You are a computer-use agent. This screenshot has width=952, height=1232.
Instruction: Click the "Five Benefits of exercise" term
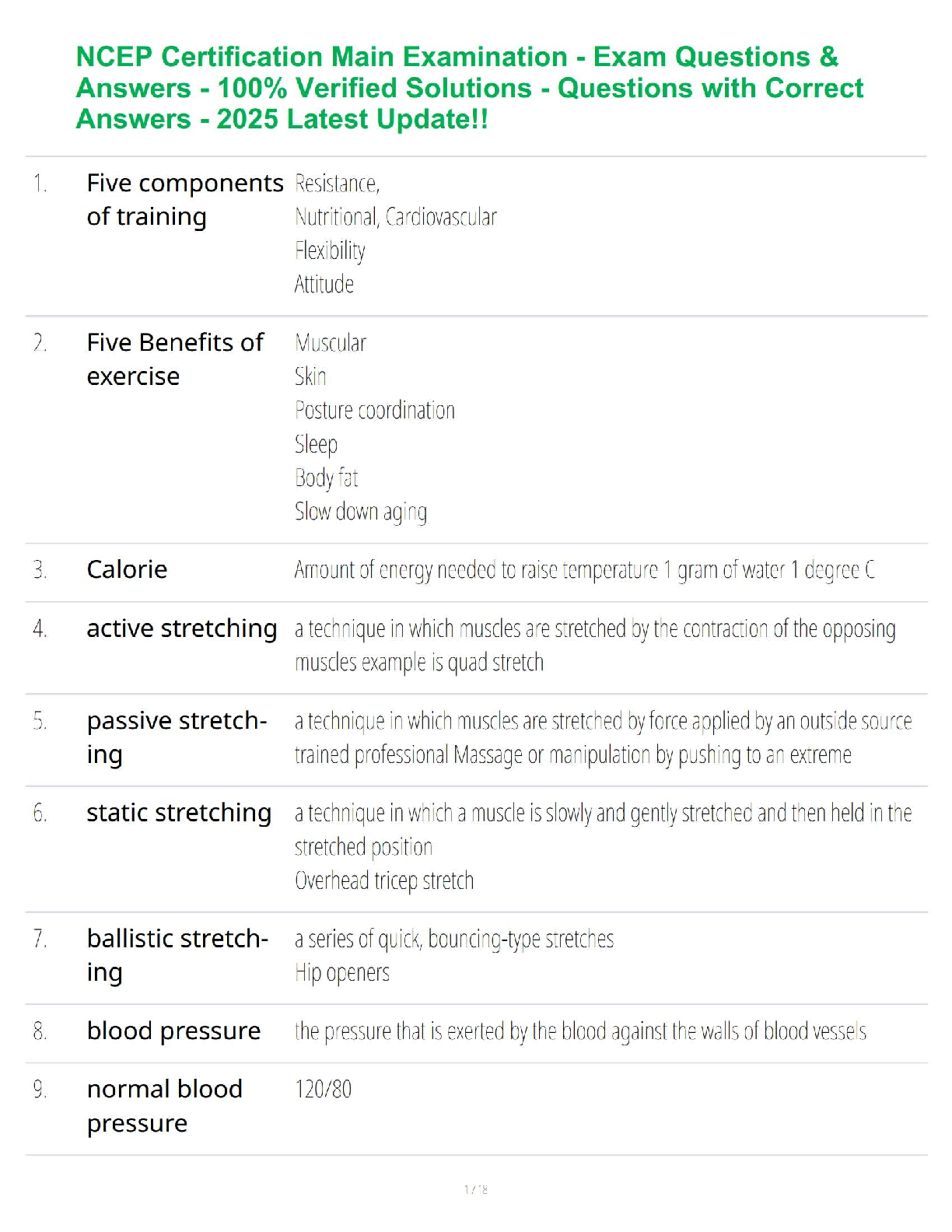(175, 359)
